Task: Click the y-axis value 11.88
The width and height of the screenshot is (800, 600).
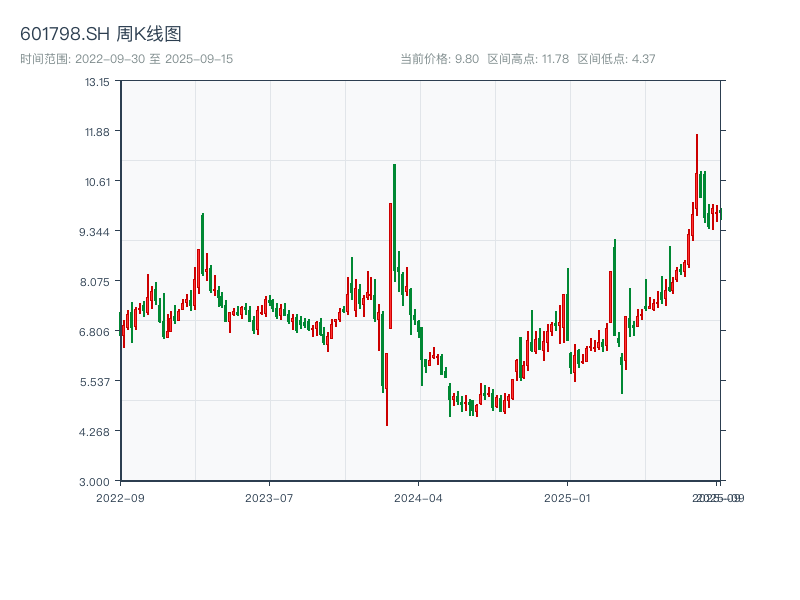Action: tap(97, 132)
